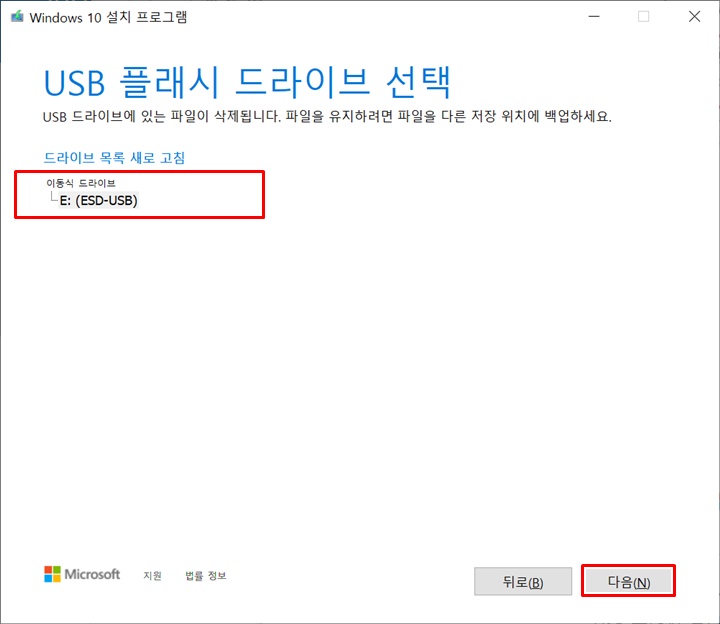Image resolution: width=720 pixels, height=624 pixels.
Task: Click the USB 플래시 드라이브 선택 heading
Action: pos(248,83)
